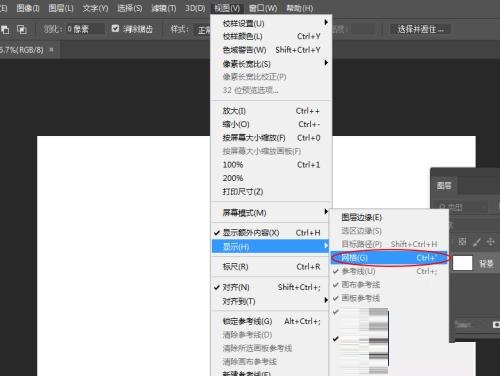Expand 屏幕模式(M) submenu

coord(270,213)
